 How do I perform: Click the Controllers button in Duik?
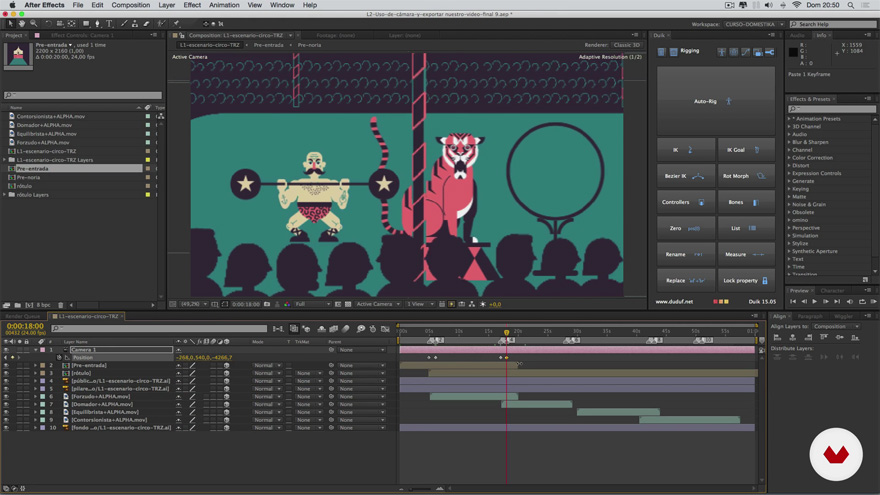click(x=686, y=202)
